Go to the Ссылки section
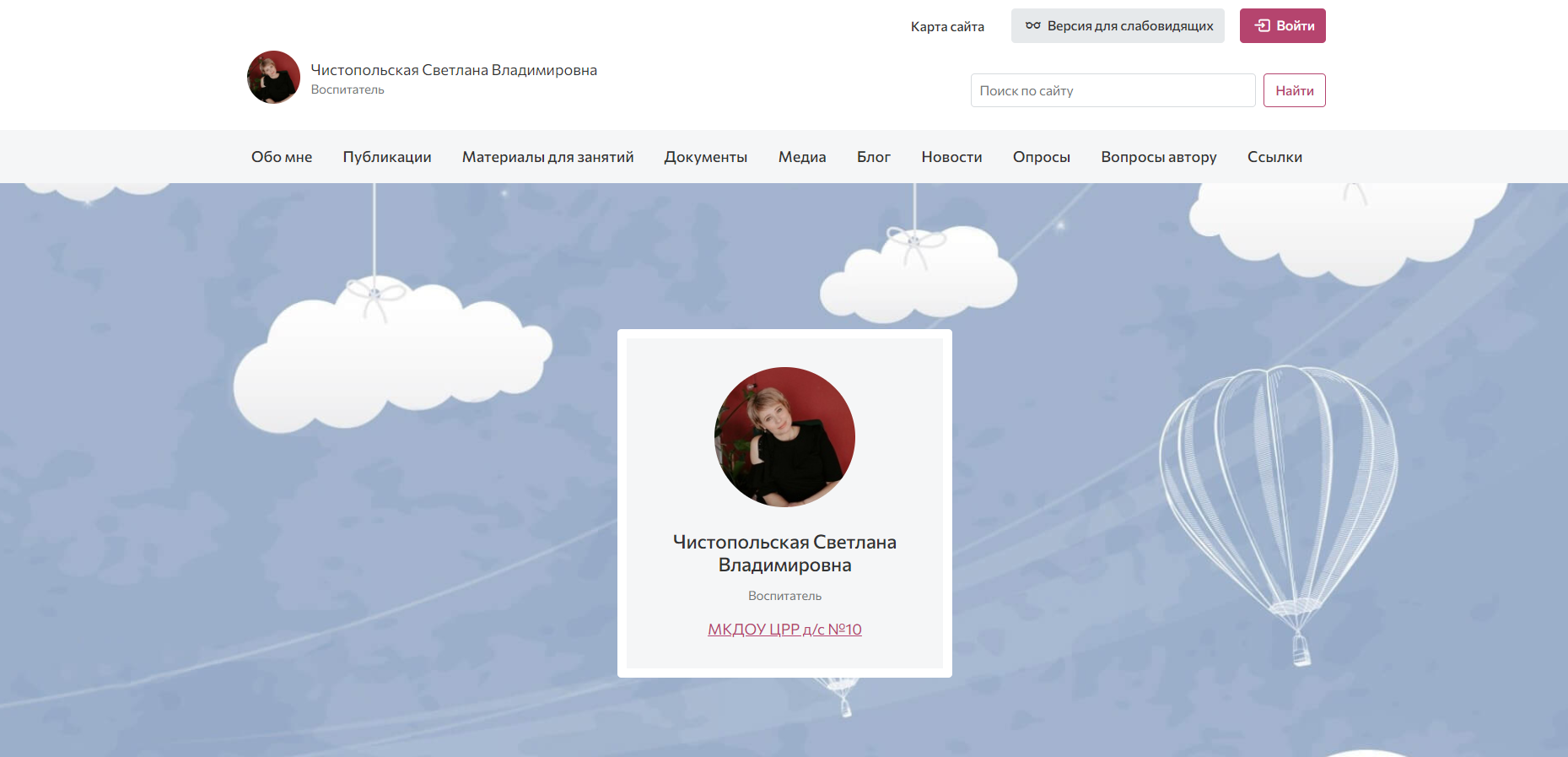 click(x=1274, y=157)
